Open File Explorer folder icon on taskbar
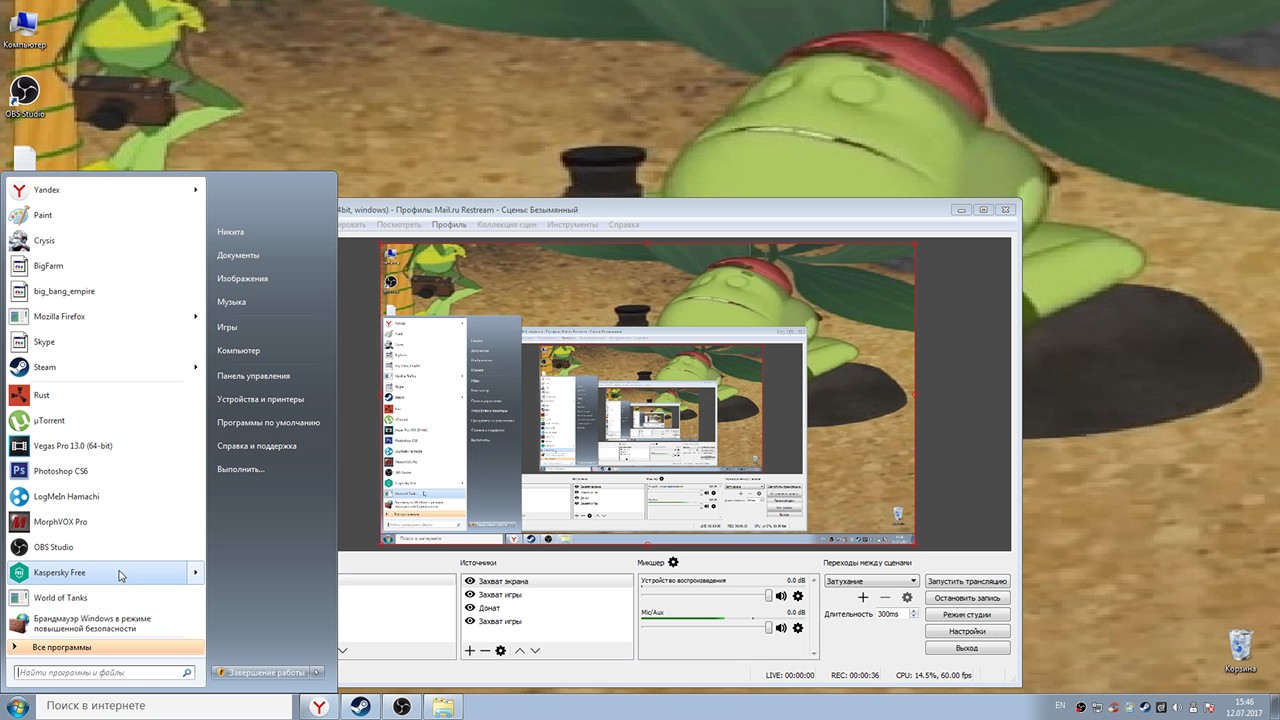1280x720 pixels. coord(443,706)
